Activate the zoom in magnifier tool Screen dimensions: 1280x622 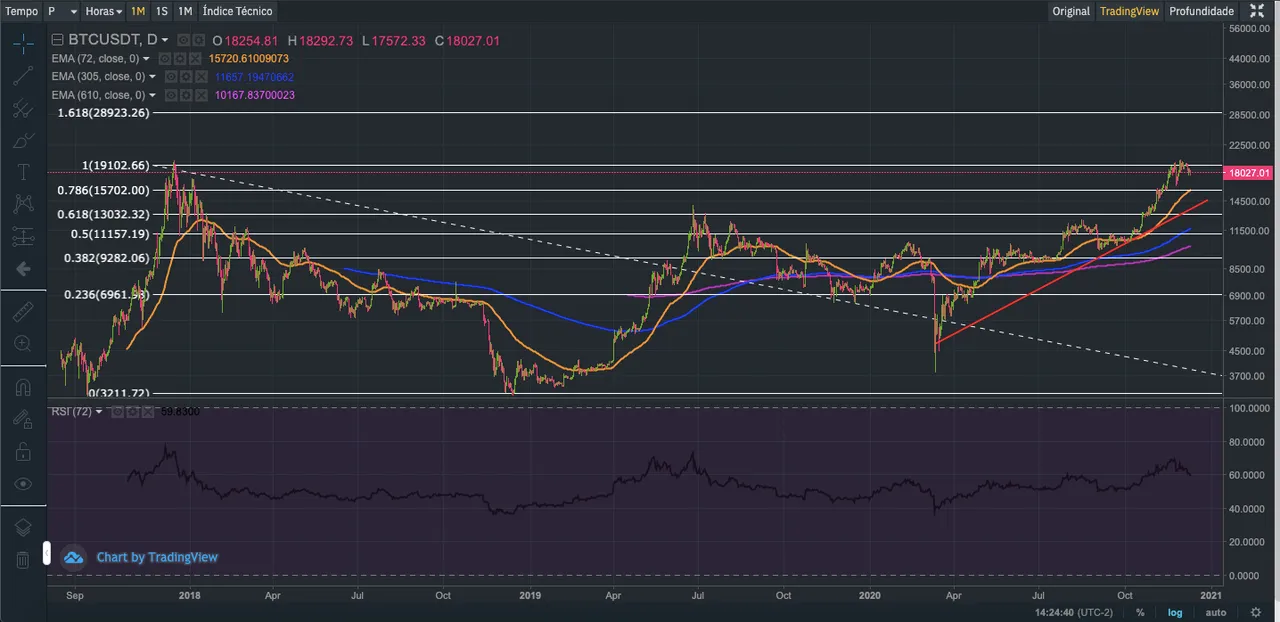coord(22,343)
